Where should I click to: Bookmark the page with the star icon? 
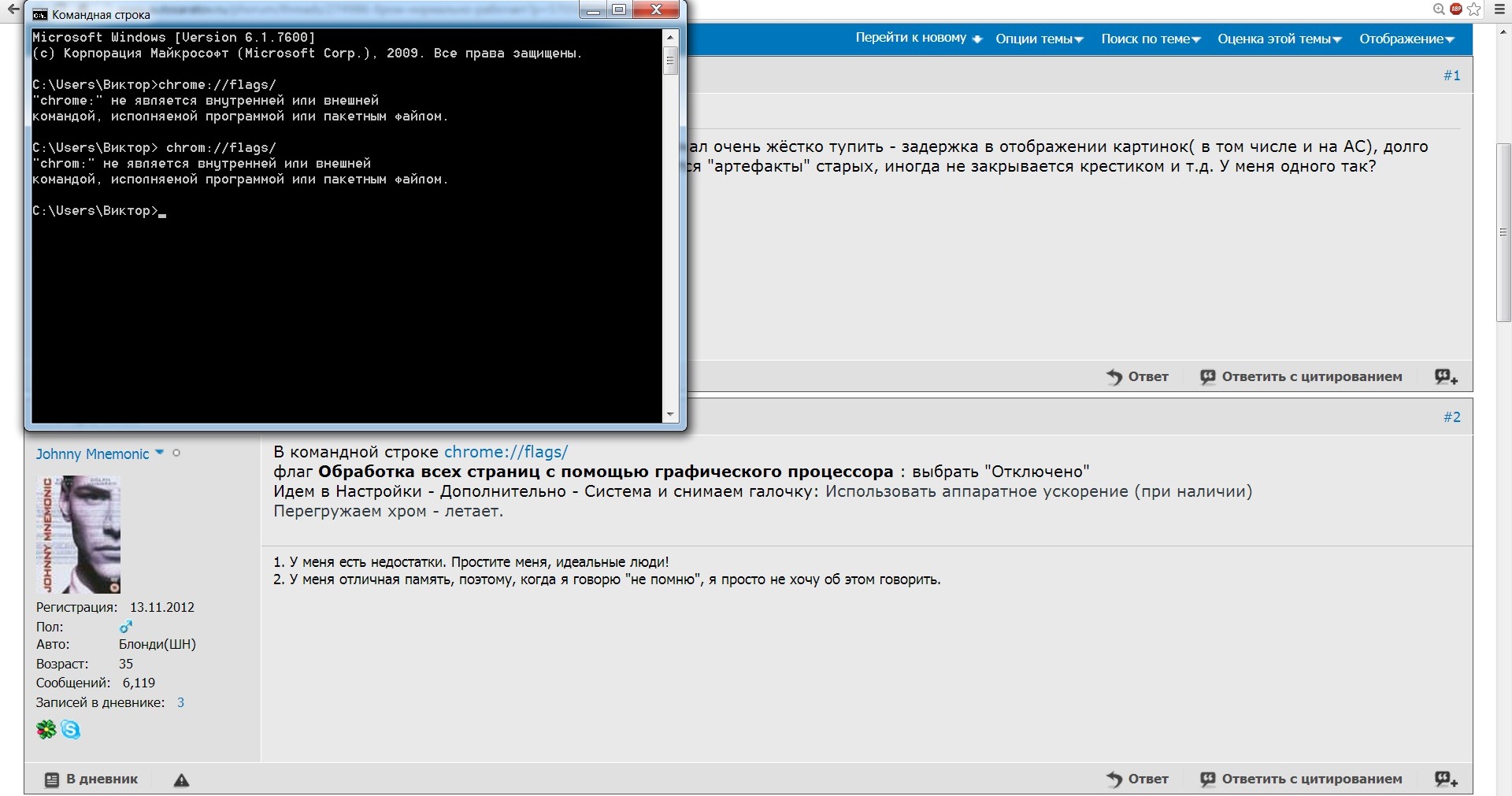(x=1474, y=9)
